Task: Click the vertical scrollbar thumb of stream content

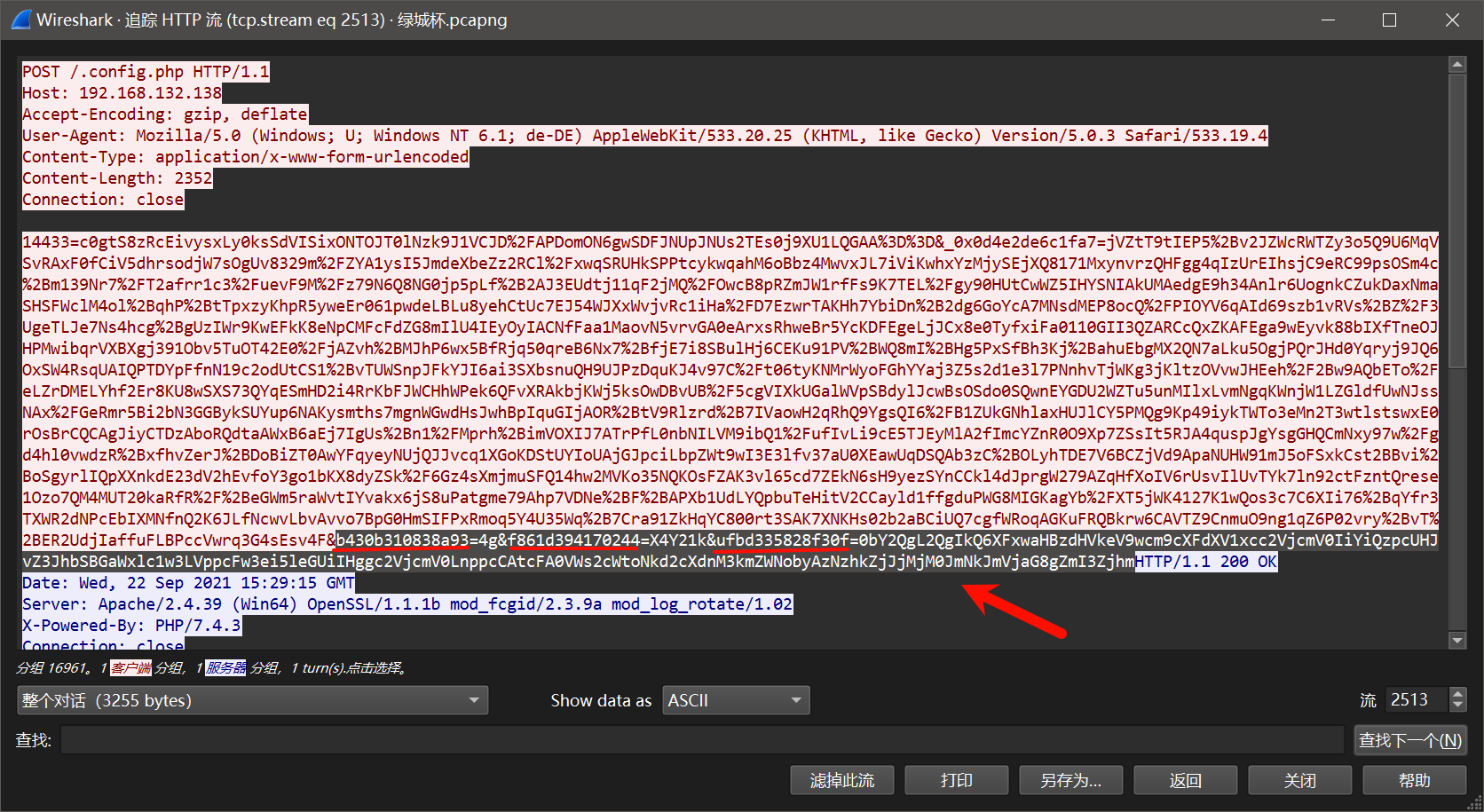Action: coord(1456,220)
